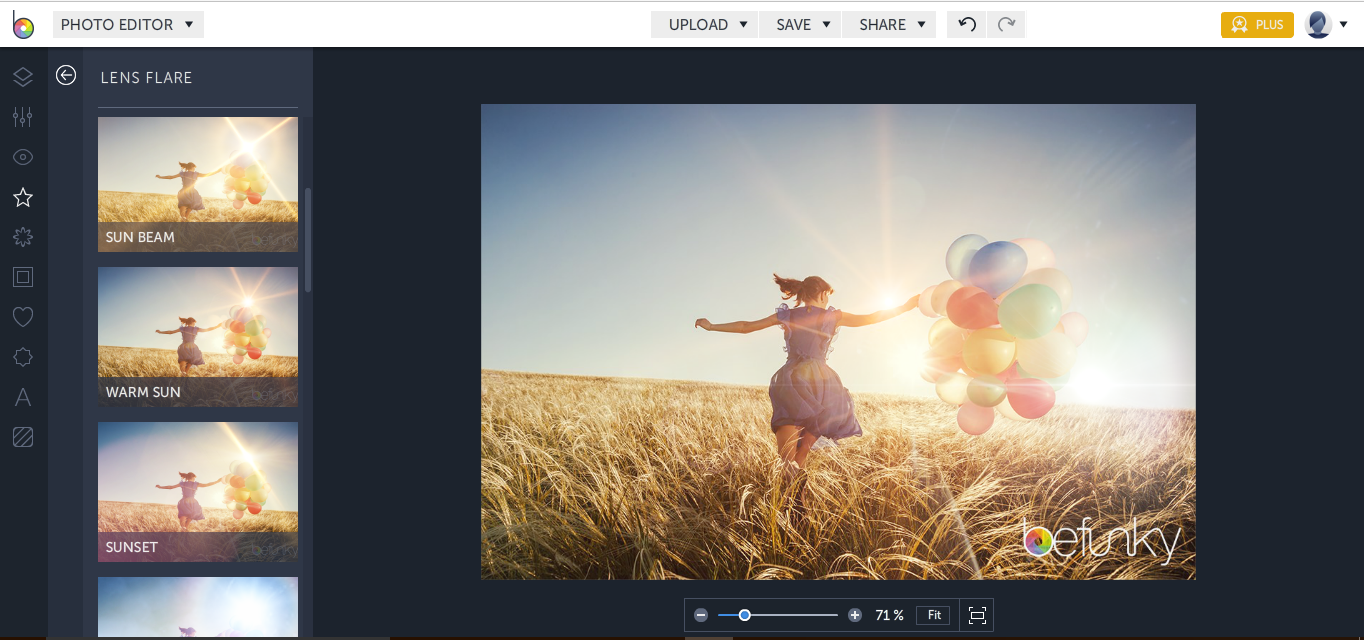Zoom in with the plus icon

(855, 615)
